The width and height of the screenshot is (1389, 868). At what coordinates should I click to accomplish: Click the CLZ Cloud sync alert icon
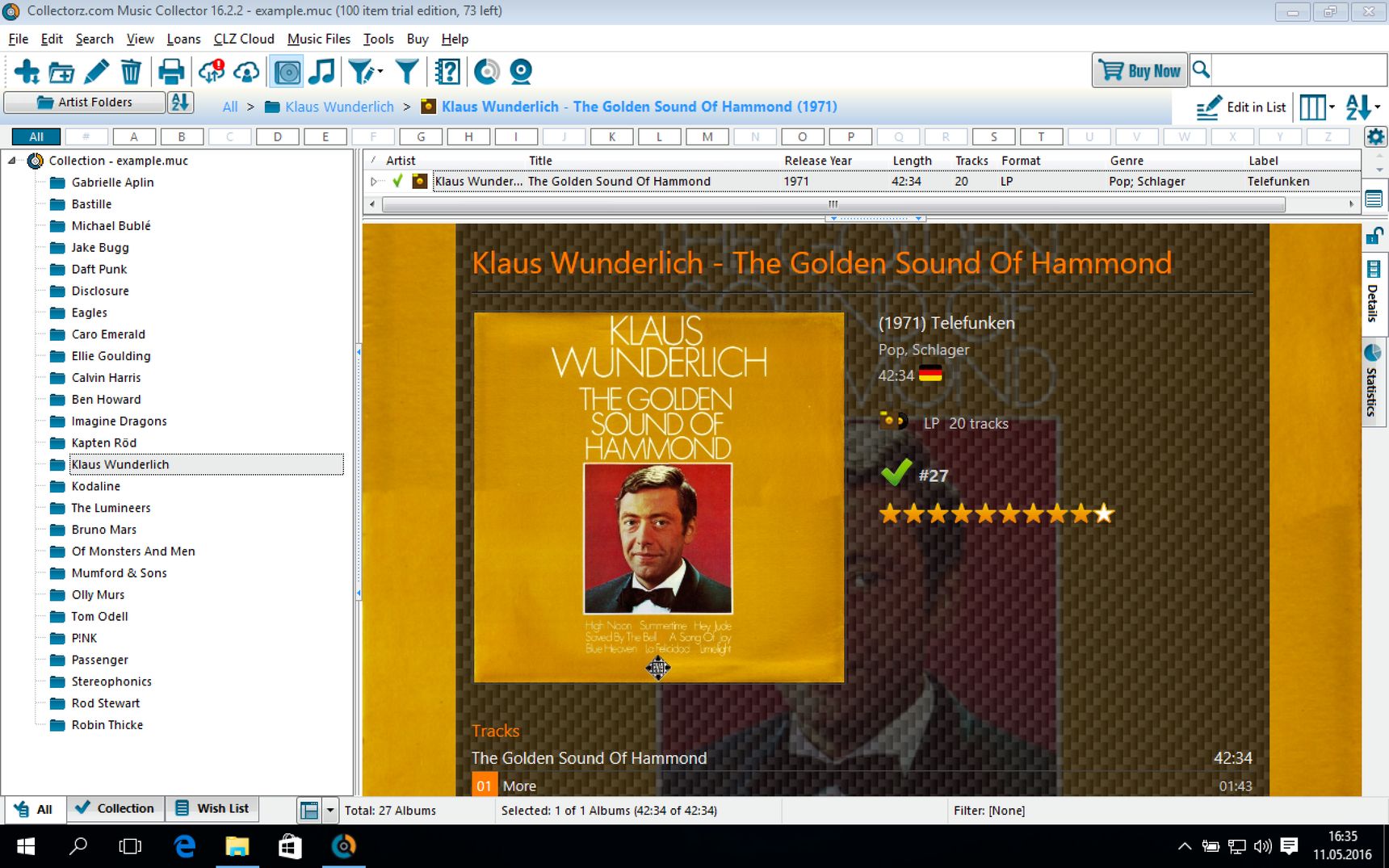[x=212, y=72]
